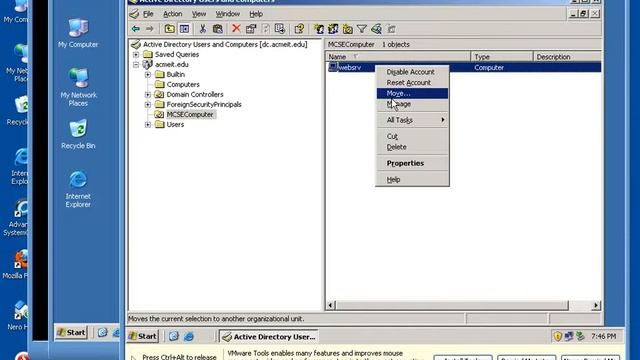Choose Reset Account from the context menu

412,82
